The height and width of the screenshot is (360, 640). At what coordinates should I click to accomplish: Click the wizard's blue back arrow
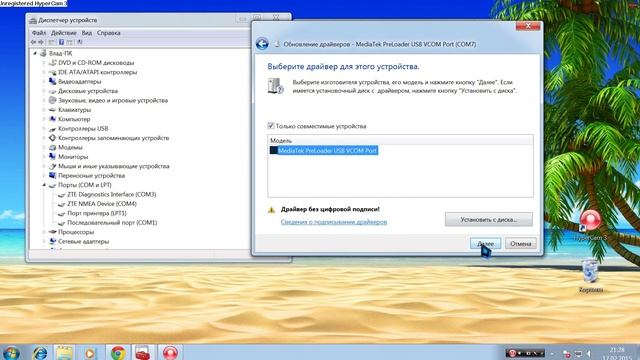[262, 44]
